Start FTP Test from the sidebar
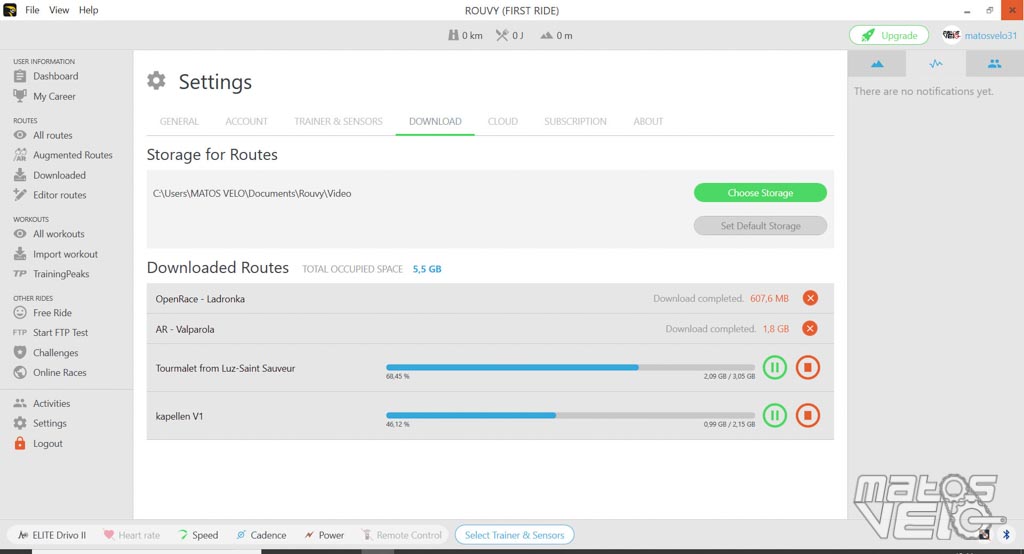1024x554 pixels. point(60,332)
